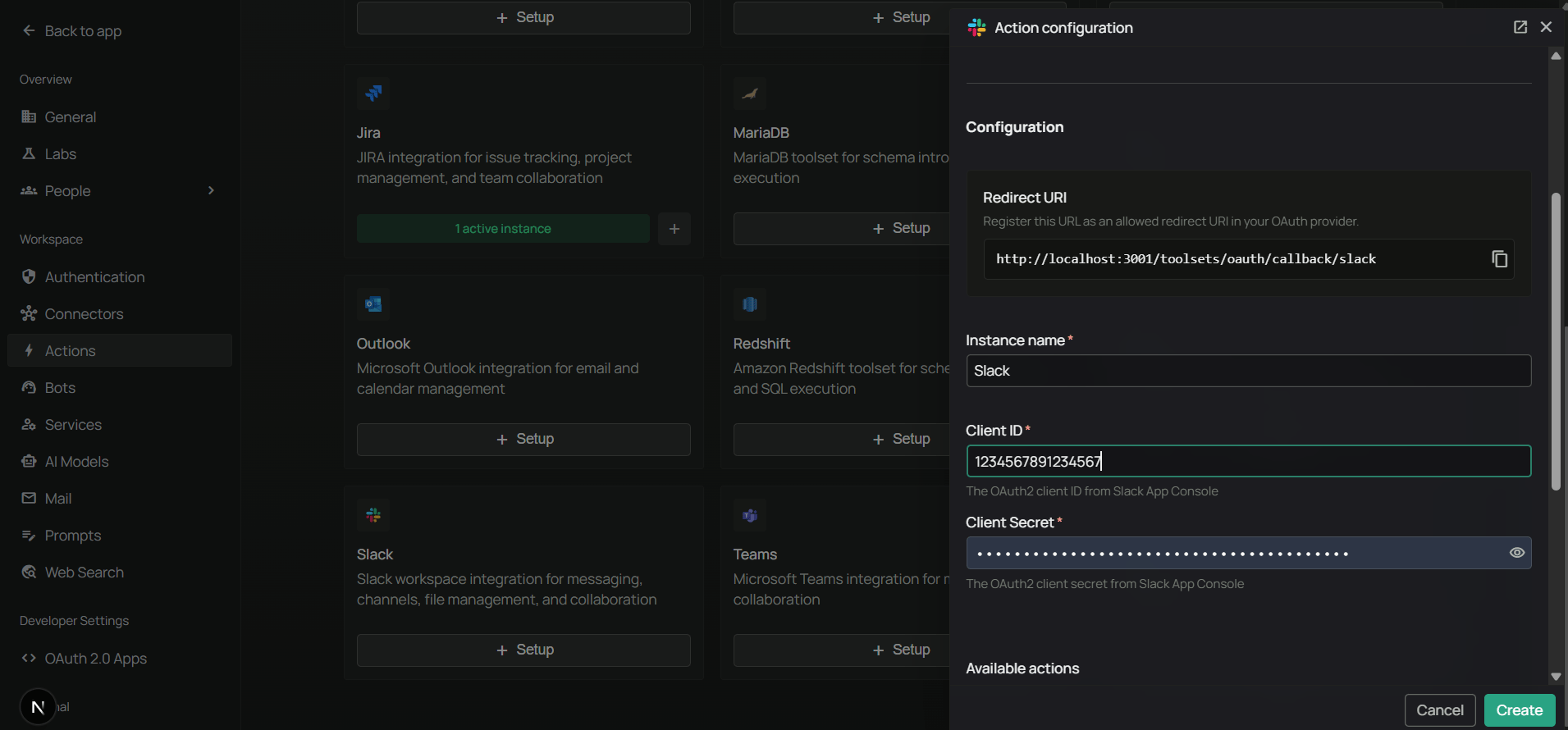Click the Redirect URI localhost URL text
The height and width of the screenshot is (730, 1568).
point(1186,259)
